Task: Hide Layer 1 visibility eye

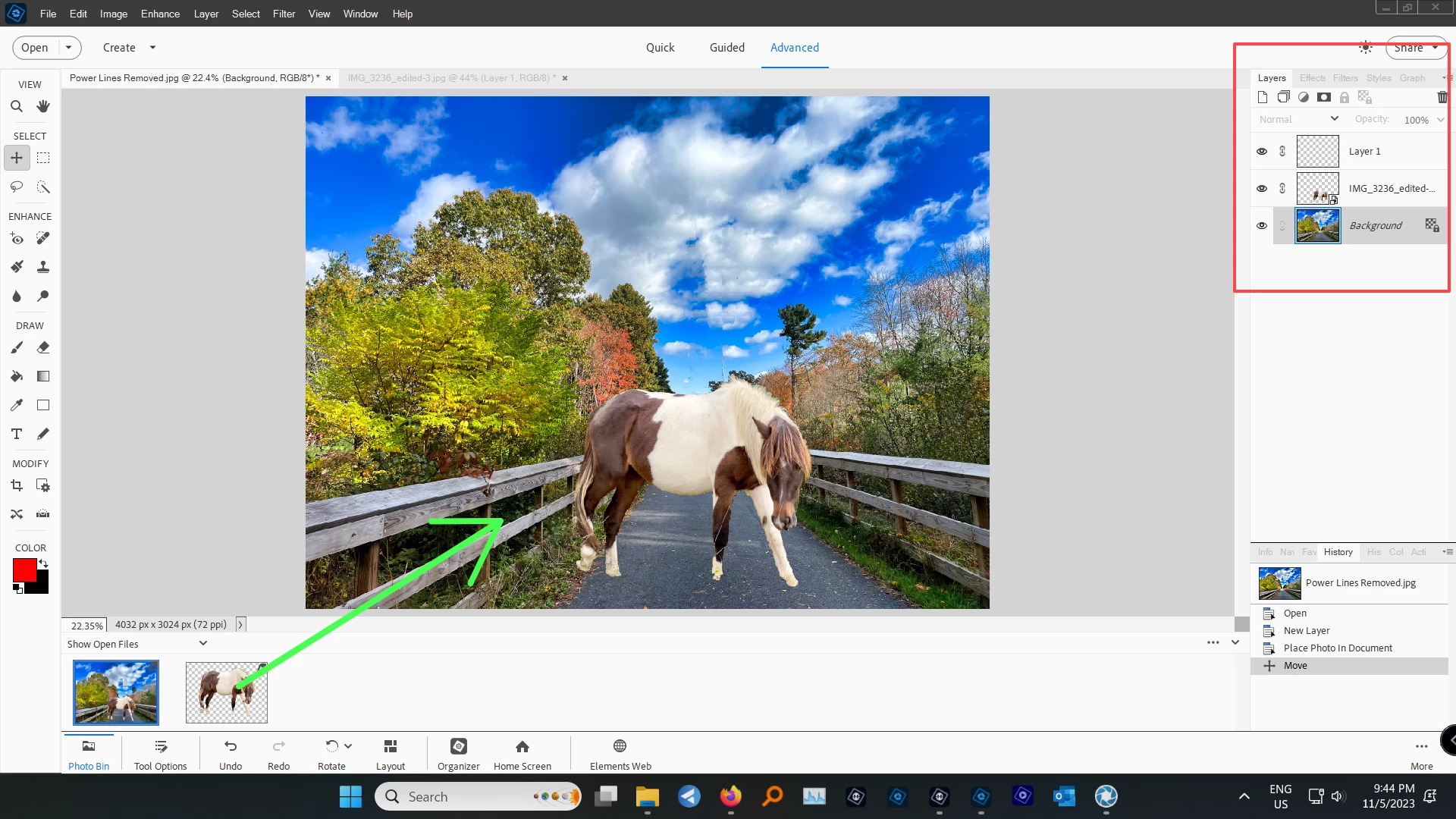Action: pyautogui.click(x=1262, y=152)
